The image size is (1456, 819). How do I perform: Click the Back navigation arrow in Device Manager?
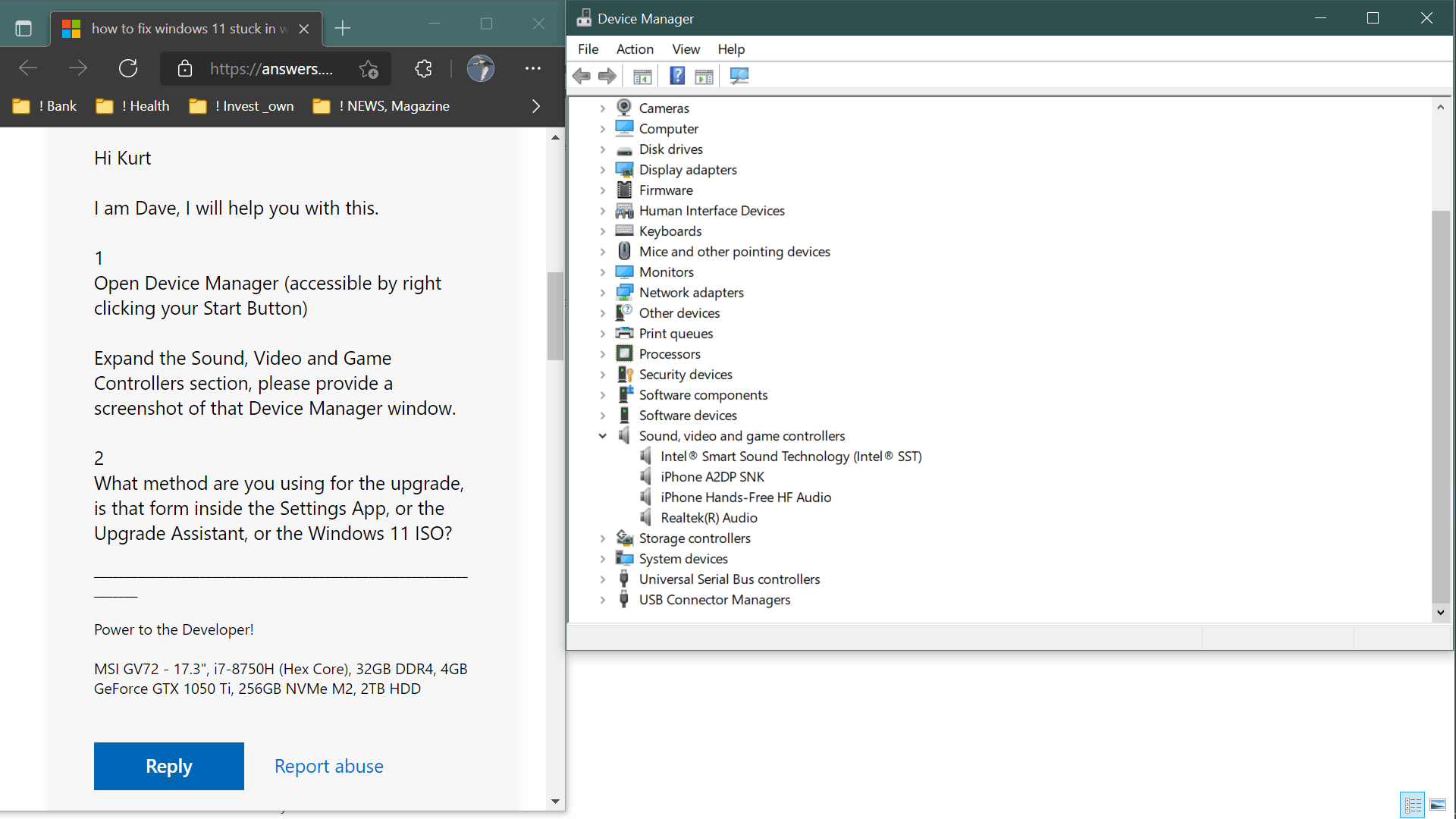582,75
